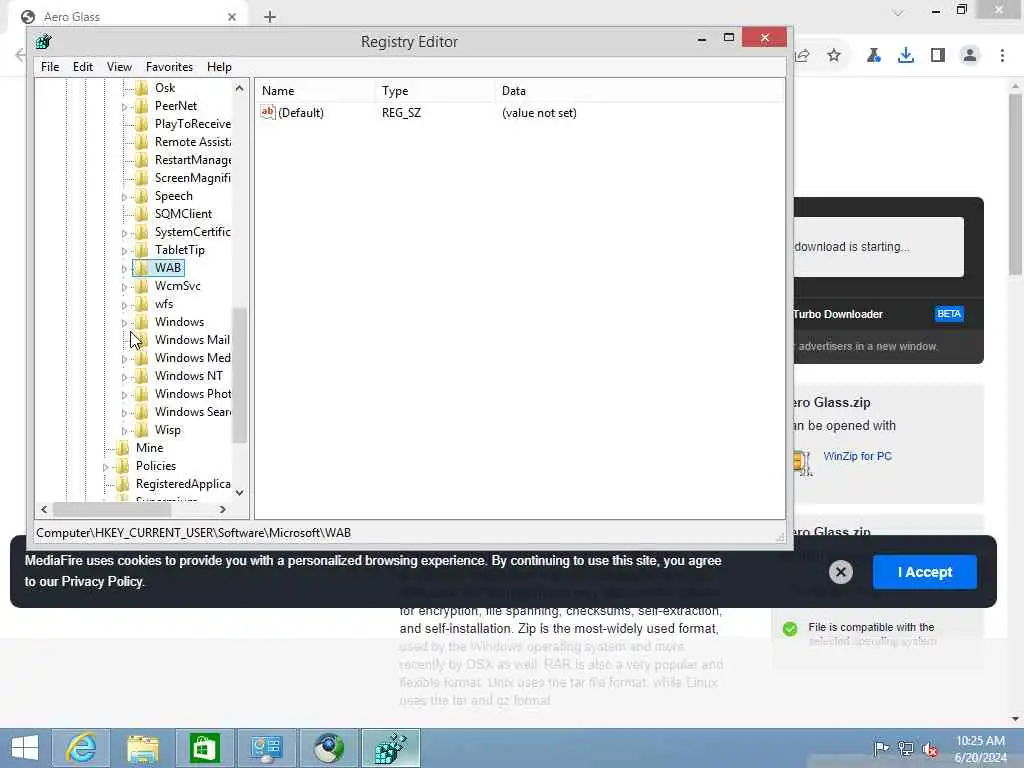1024x768 pixels.
Task: Open the browser downloads icon
Action: (x=905, y=56)
